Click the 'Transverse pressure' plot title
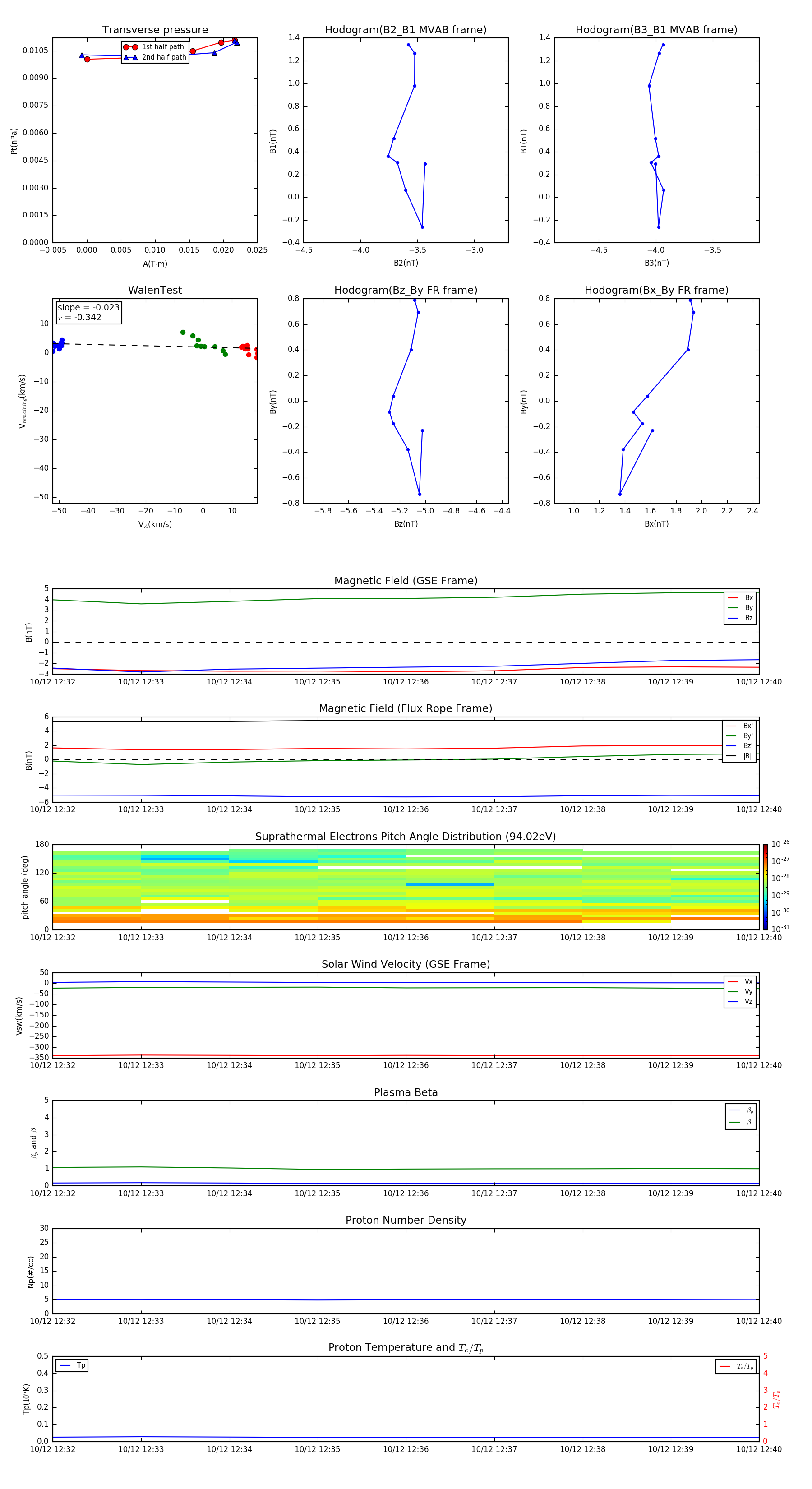This screenshot has width=812, height=1489. [155, 30]
